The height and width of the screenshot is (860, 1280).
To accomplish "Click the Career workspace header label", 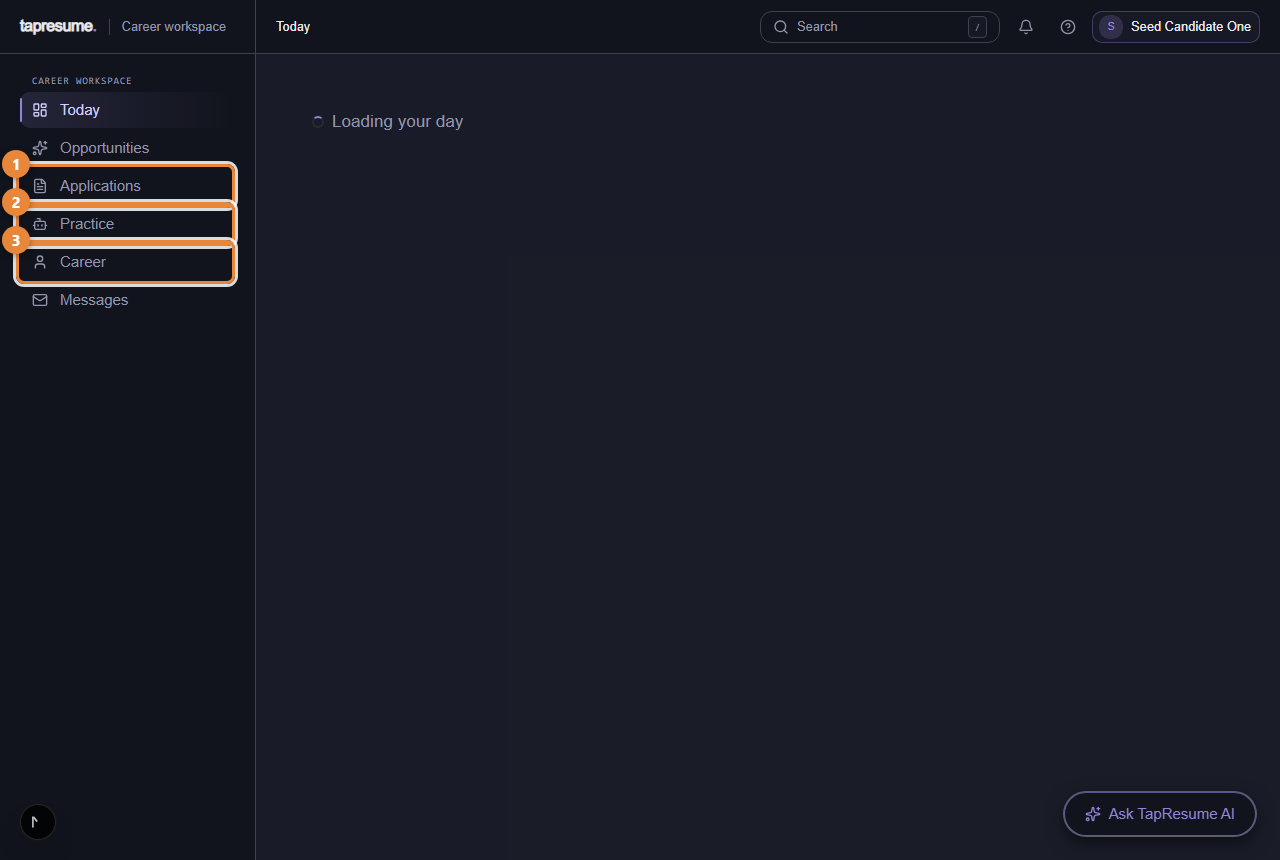I will (174, 27).
